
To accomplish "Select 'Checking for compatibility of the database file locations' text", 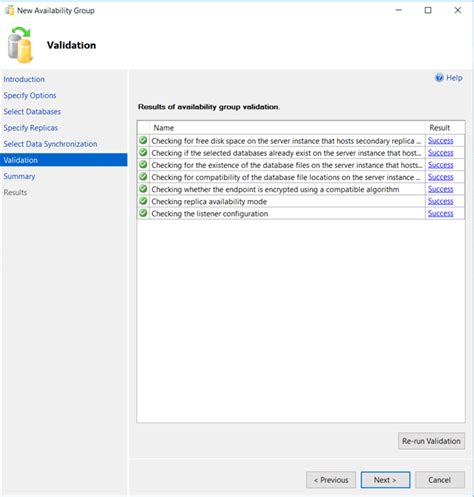I will (x=286, y=177).
